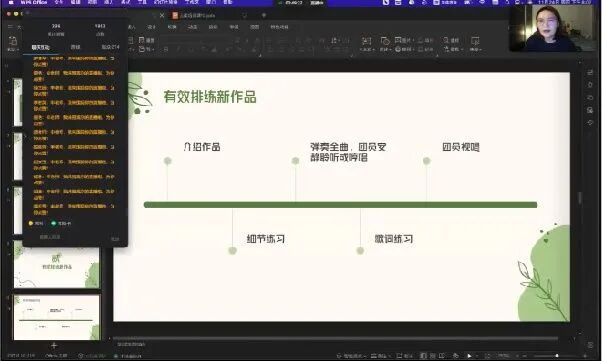Viewport: 602px width, 361px height.
Task: Click the editor vertical scrollbar
Action: click(x=580, y=197)
